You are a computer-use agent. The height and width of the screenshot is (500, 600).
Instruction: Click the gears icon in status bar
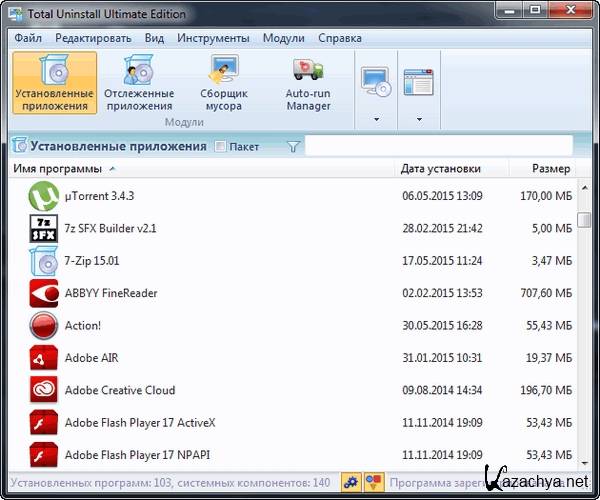pyautogui.click(x=351, y=481)
